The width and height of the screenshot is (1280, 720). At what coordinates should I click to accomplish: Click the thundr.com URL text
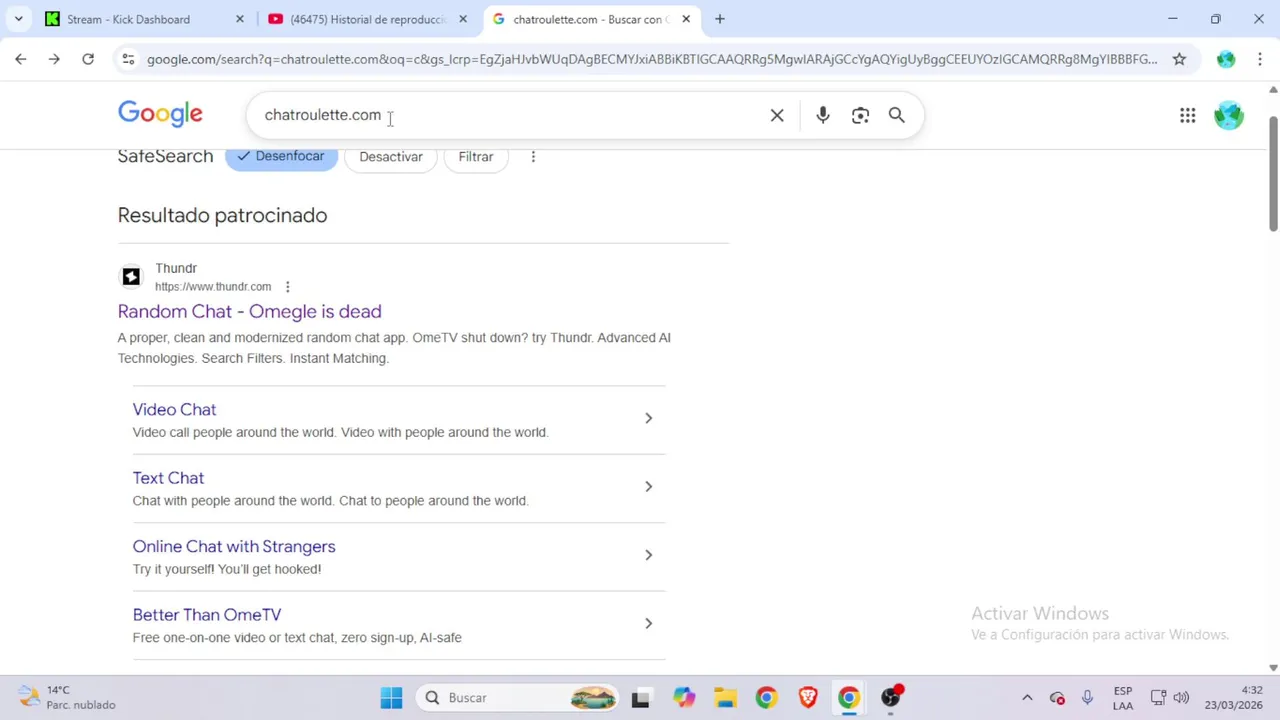click(213, 287)
